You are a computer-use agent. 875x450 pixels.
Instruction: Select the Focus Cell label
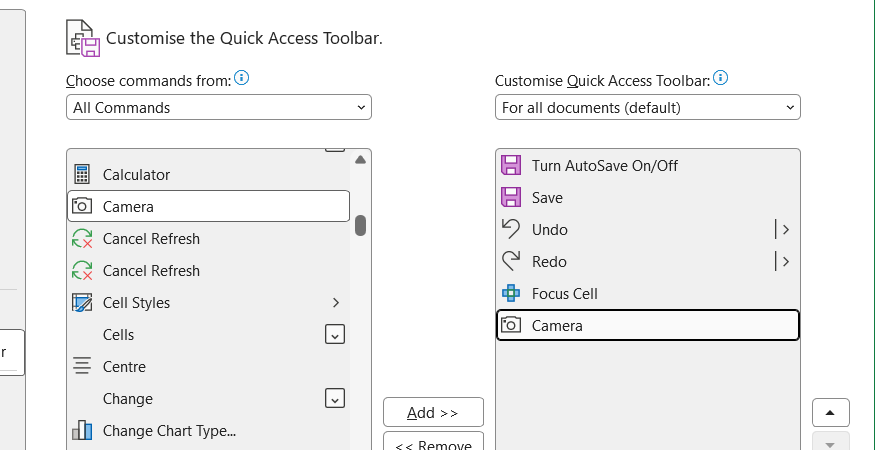pyautogui.click(x=565, y=294)
